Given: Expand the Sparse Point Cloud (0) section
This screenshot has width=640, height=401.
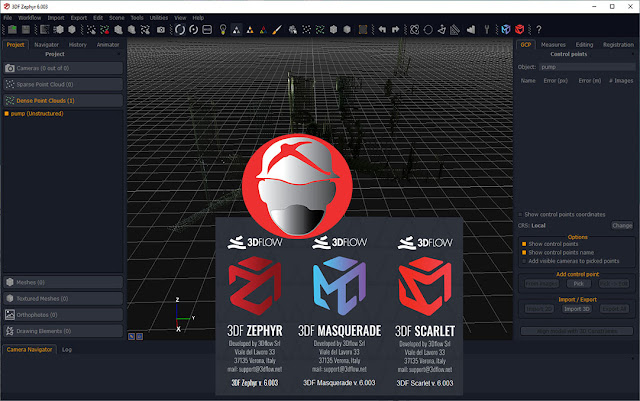Looking at the screenshot, I should click(63, 85).
